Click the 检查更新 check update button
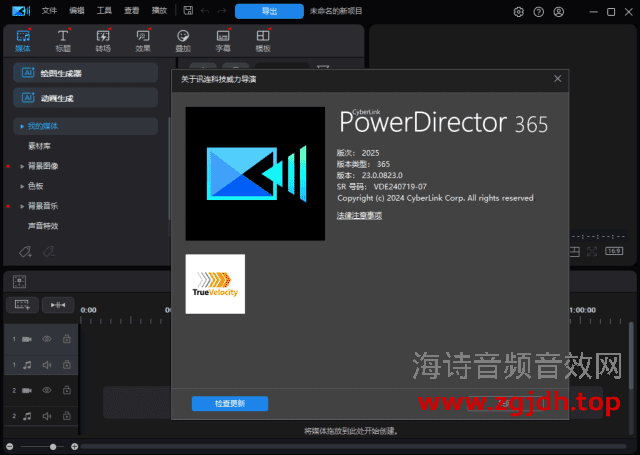This screenshot has height=455, width=640. (x=230, y=404)
